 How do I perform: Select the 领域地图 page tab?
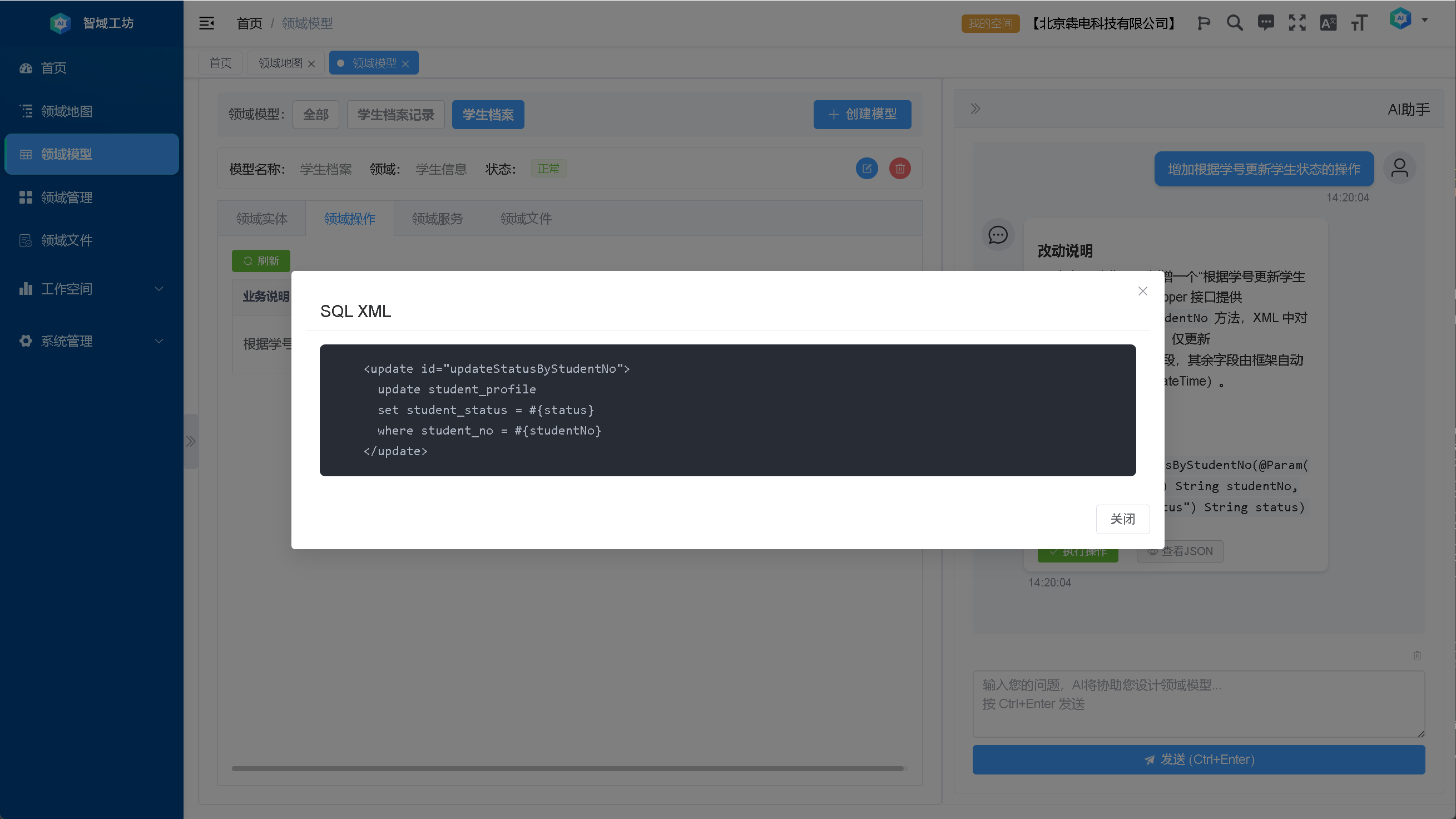(280, 63)
